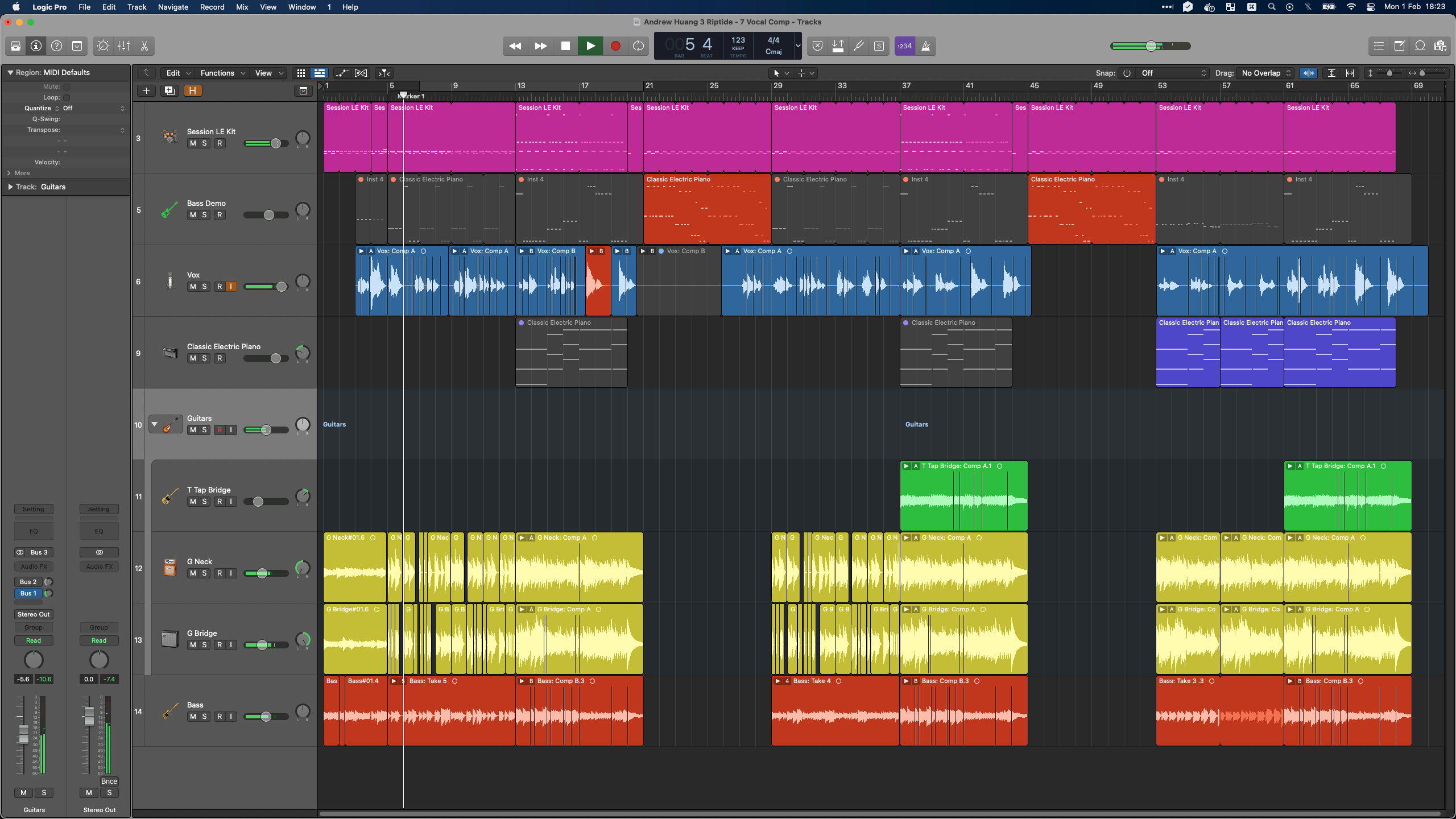This screenshot has height=819, width=1456.
Task: Open the Library panel icon
Action: [15, 46]
